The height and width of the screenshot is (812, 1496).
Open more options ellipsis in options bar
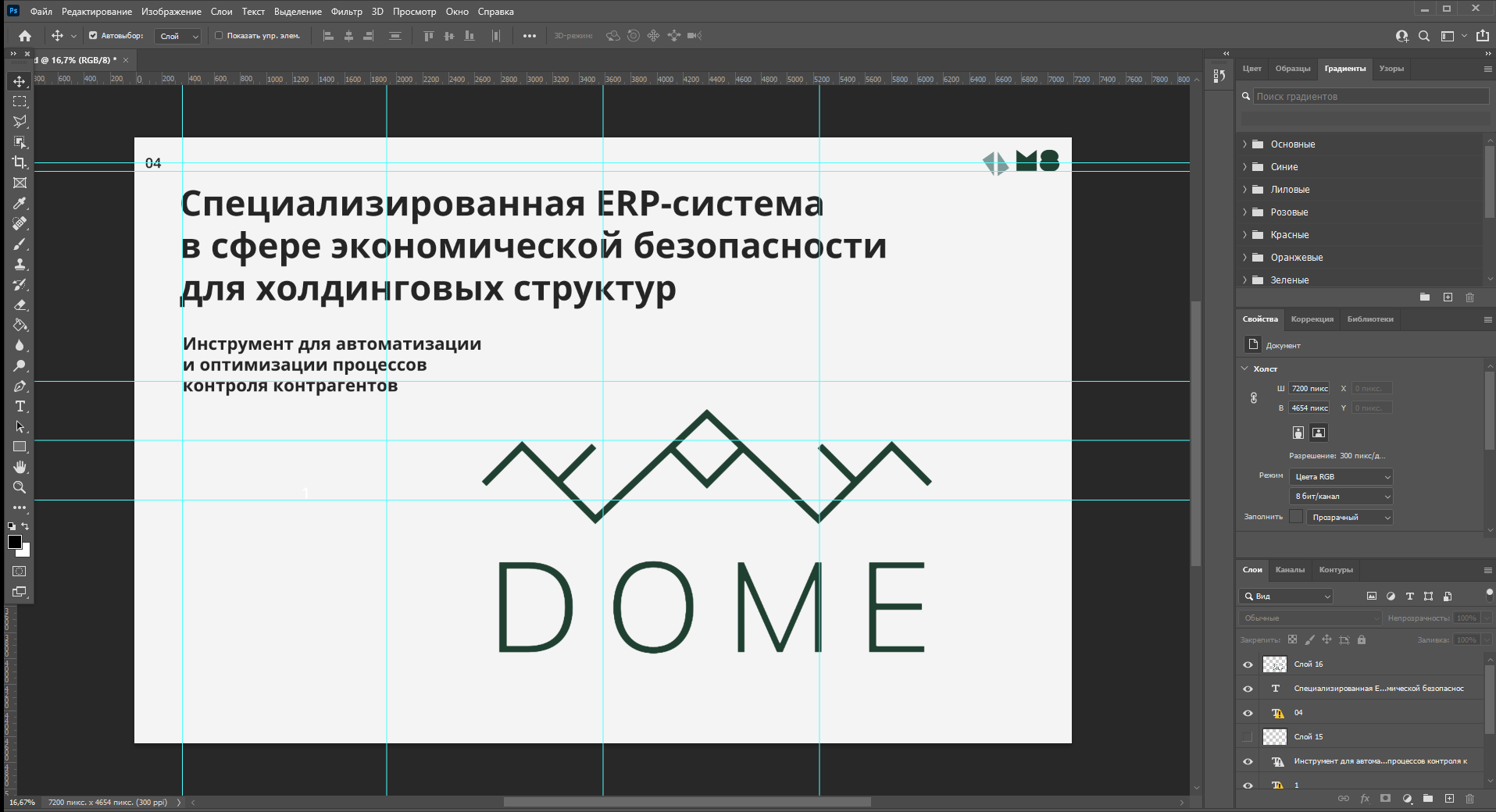click(x=530, y=36)
